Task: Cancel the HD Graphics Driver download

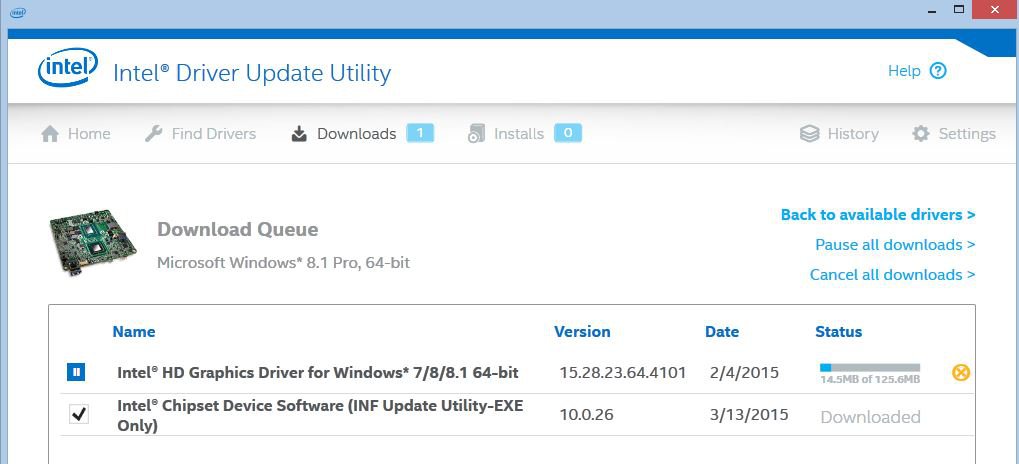Action: click(961, 373)
